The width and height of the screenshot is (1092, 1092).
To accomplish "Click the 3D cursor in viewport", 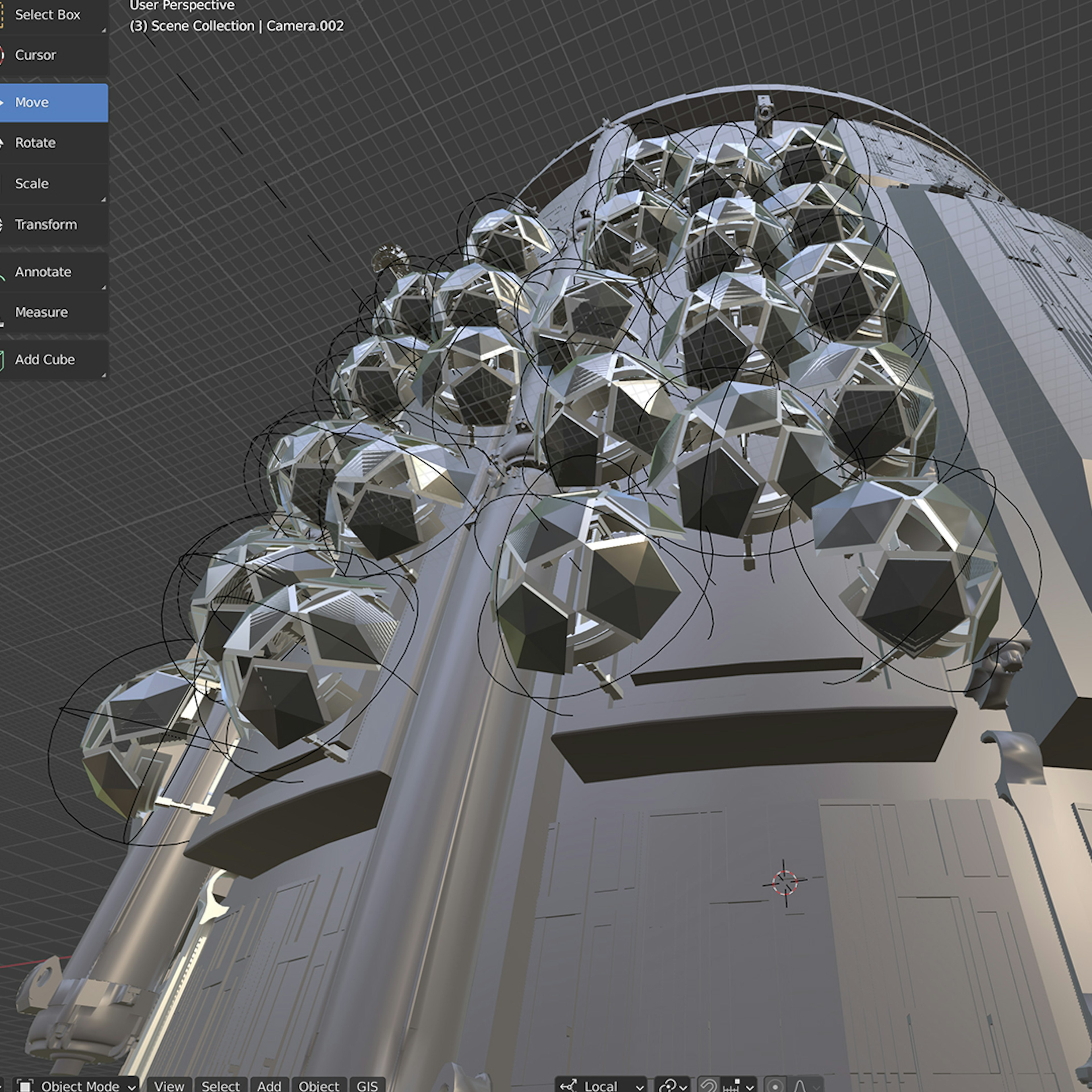I will pyautogui.click(x=785, y=883).
